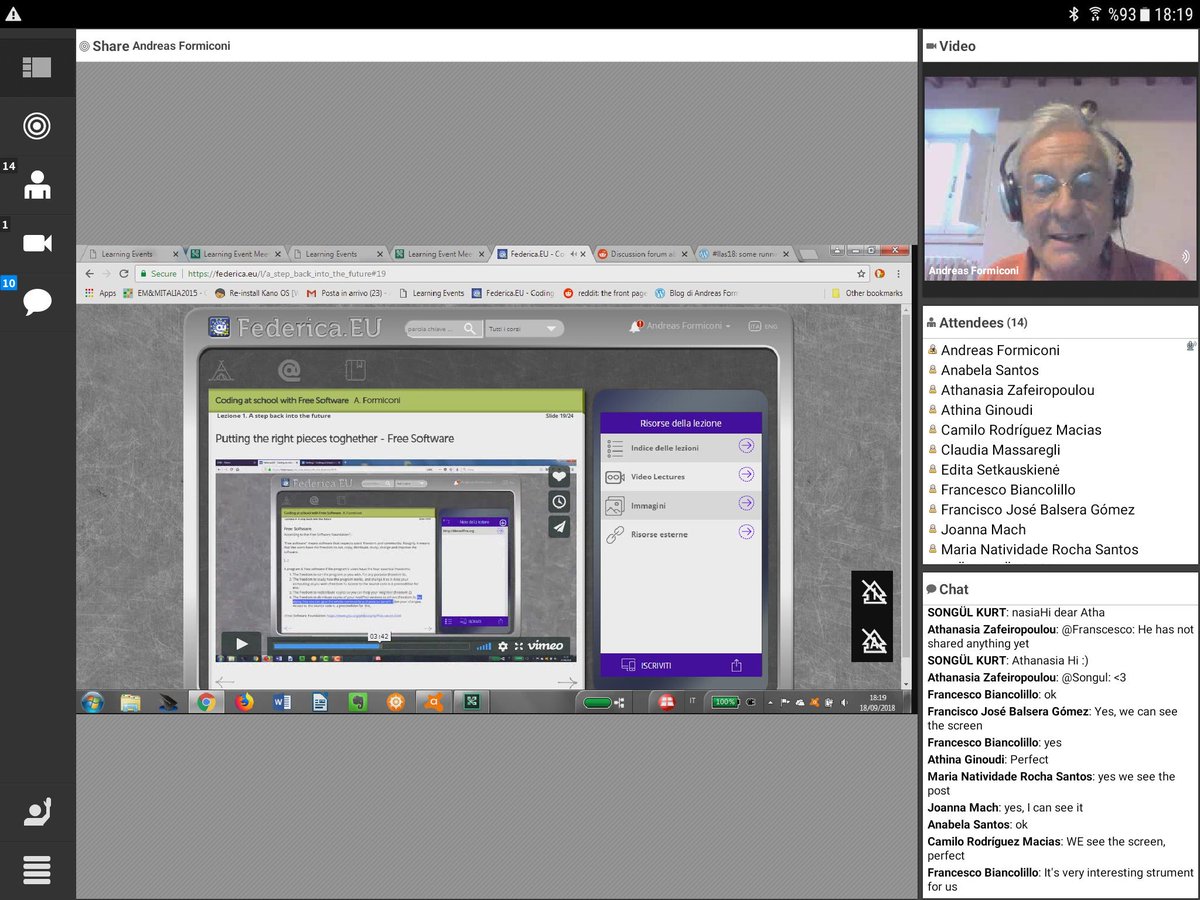The image size is (1200, 900).
Task: Click the Chrome back arrow
Action: pyautogui.click(x=89, y=273)
